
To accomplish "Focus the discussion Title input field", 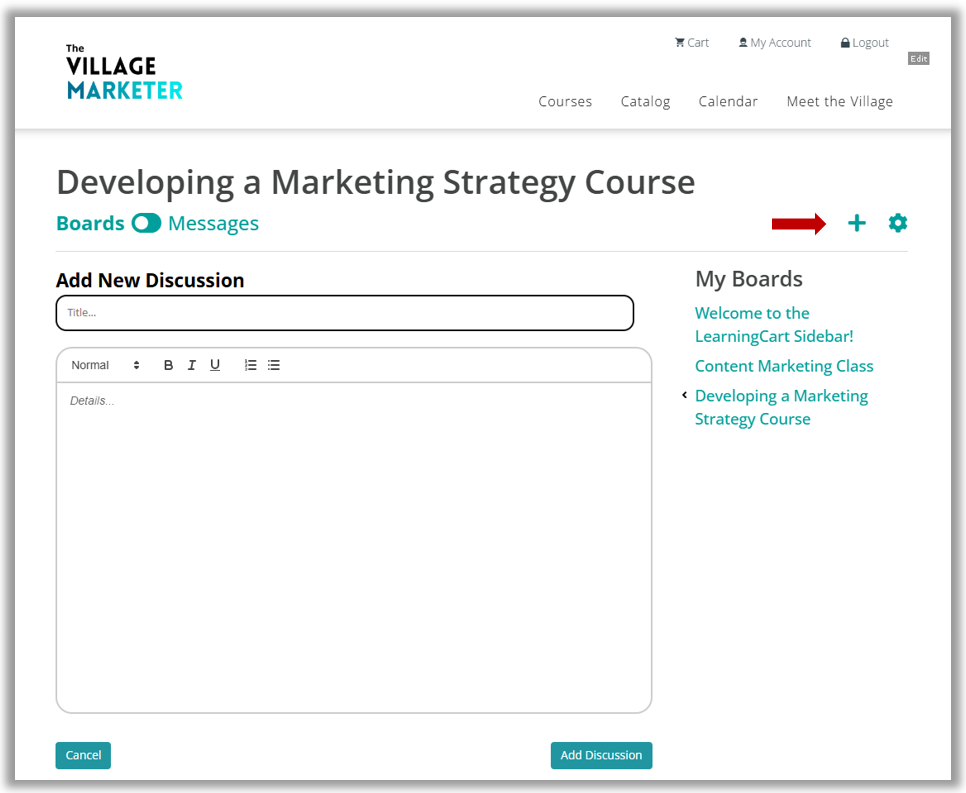I will 344,313.
